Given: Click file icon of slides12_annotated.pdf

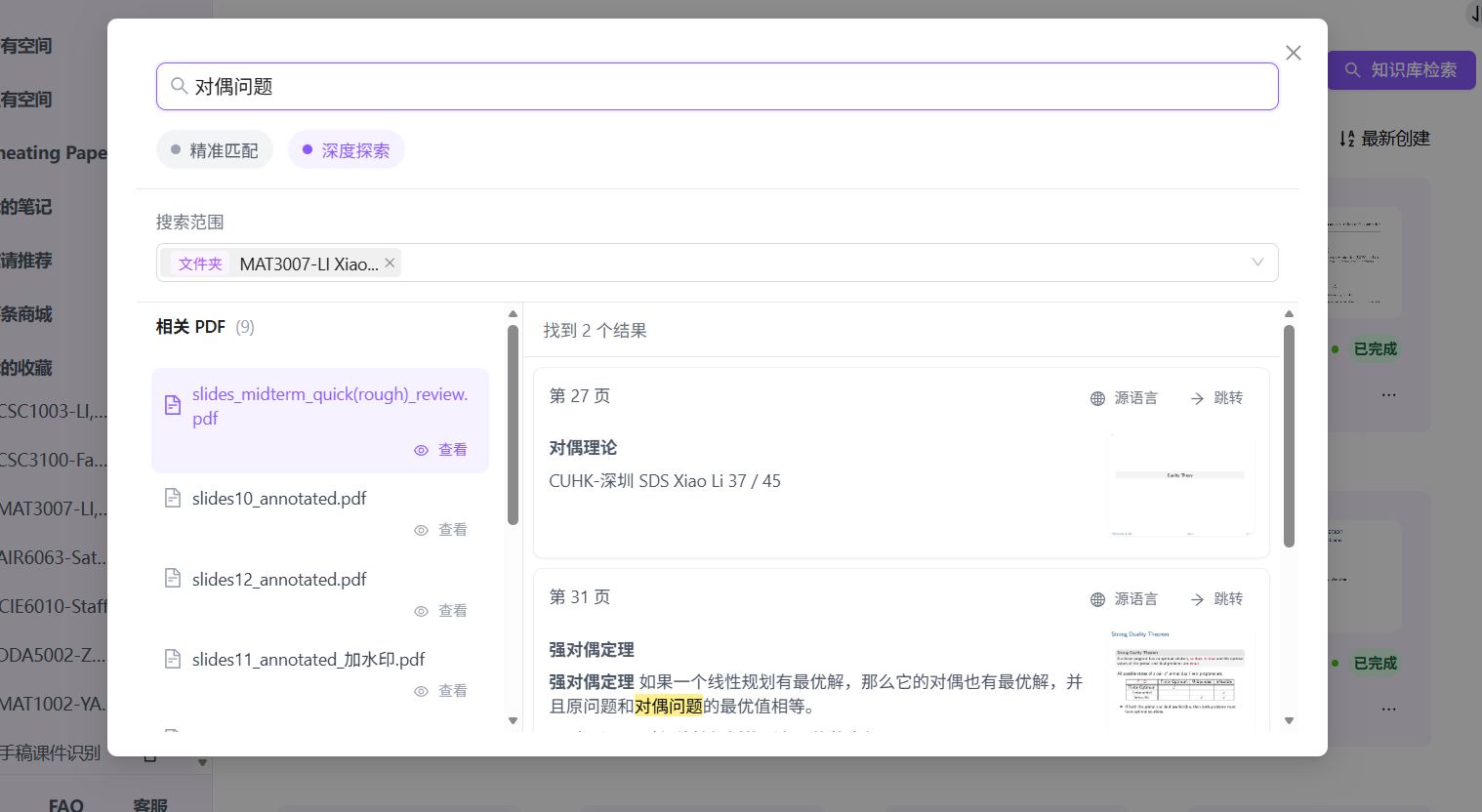Looking at the screenshot, I should tap(173, 579).
